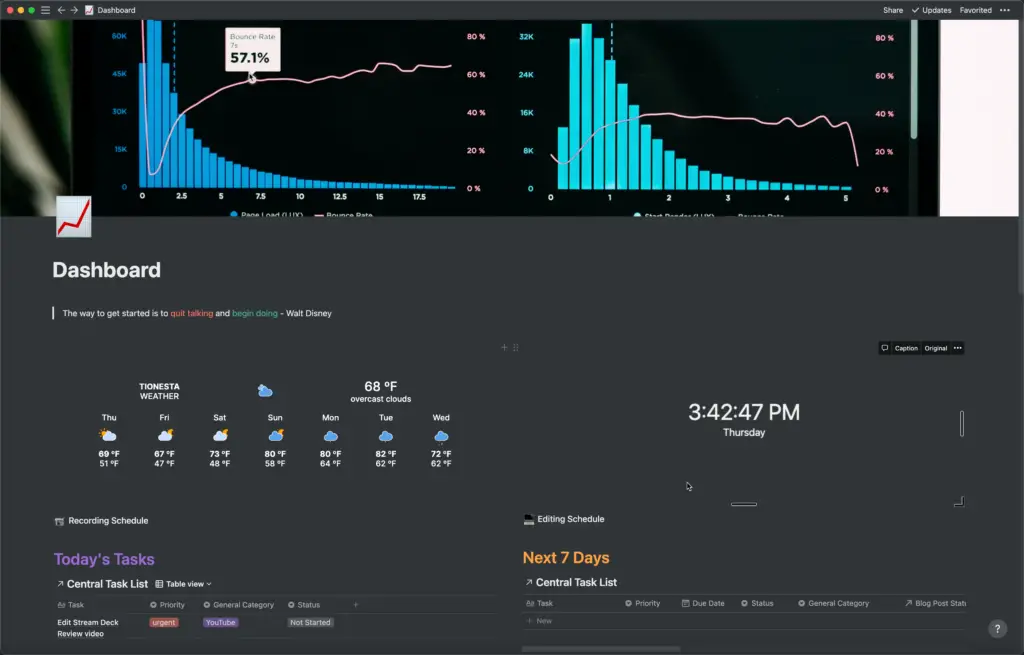The width and height of the screenshot is (1024, 655).
Task: Open the three-dot page menu at top right
Action: [x=1005, y=10]
